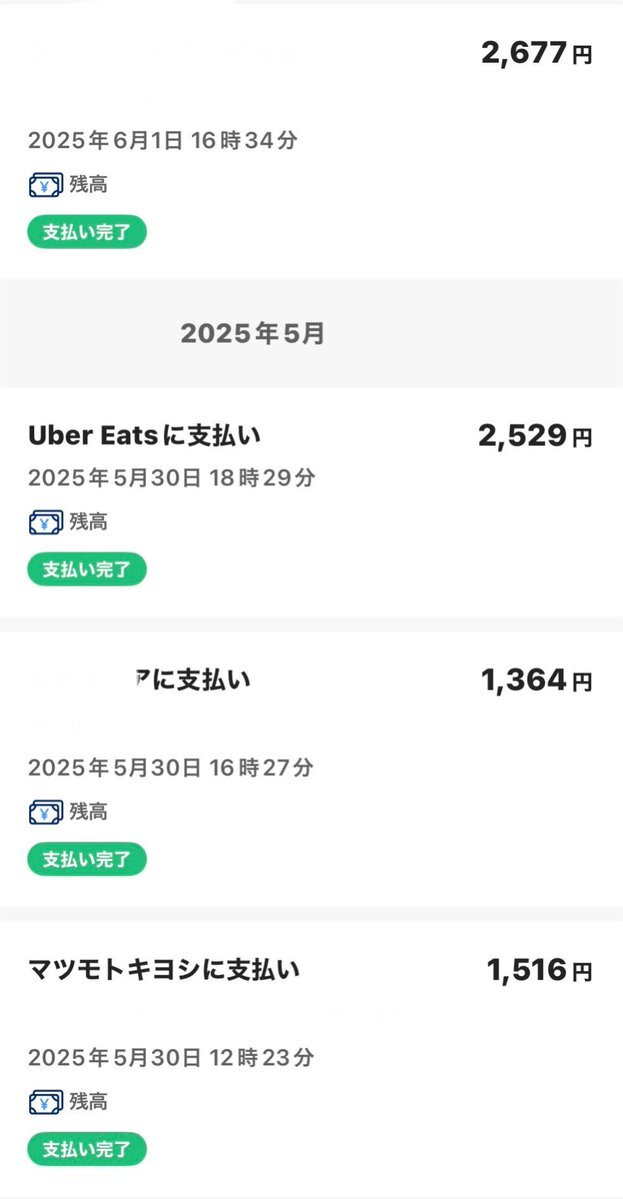Tap the 2,529円 amount
The image size is (623, 1199).
[535, 437]
